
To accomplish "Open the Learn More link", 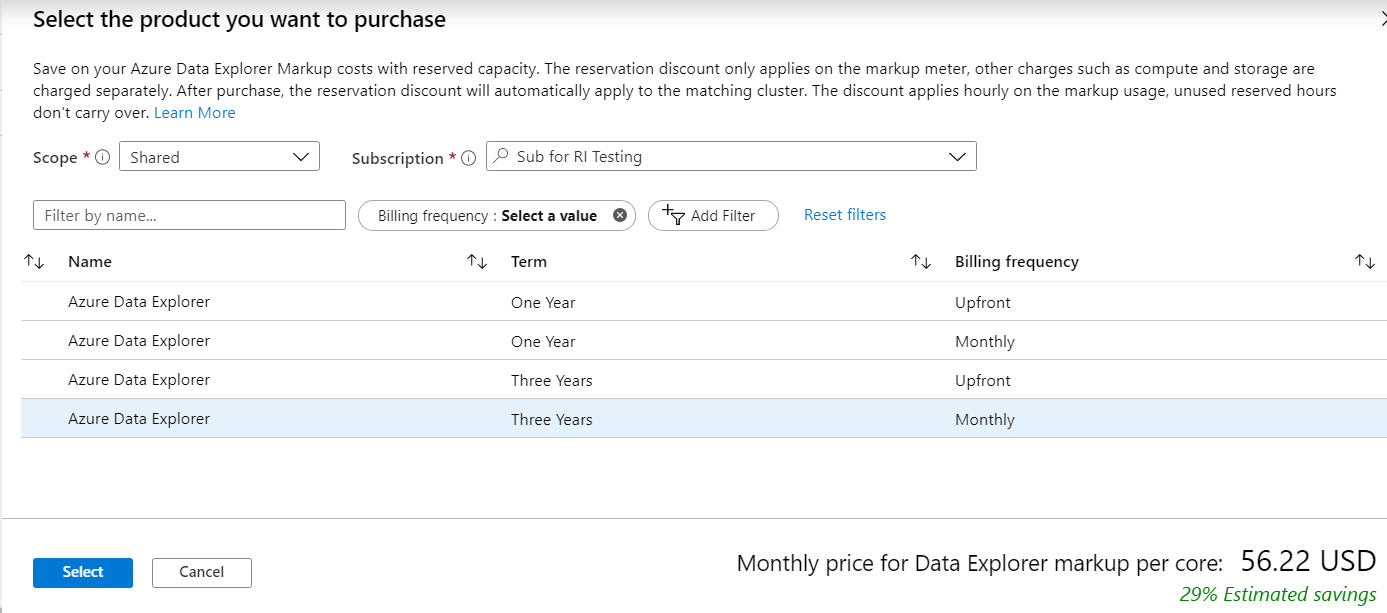I will click(195, 113).
